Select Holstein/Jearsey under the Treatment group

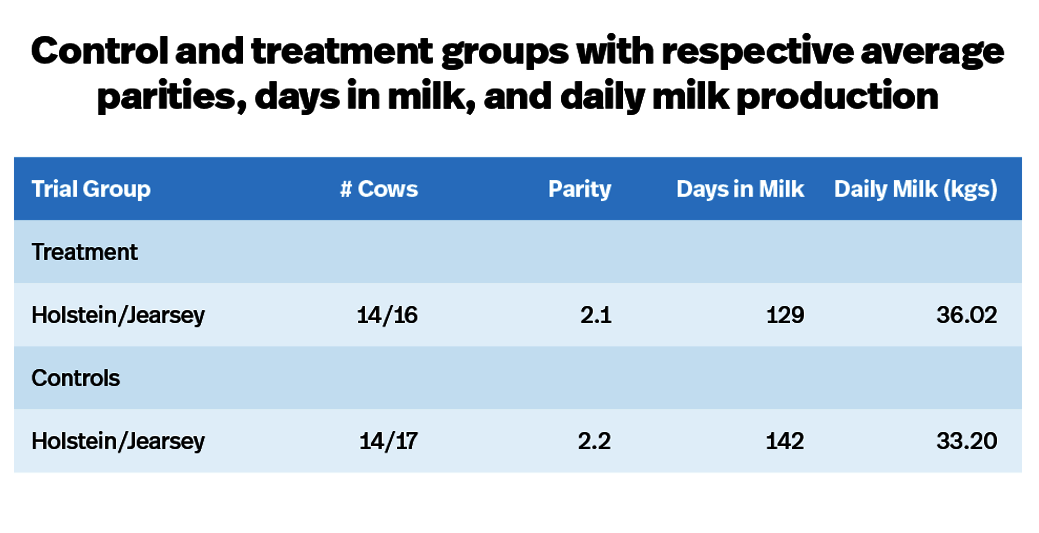coord(118,315)
